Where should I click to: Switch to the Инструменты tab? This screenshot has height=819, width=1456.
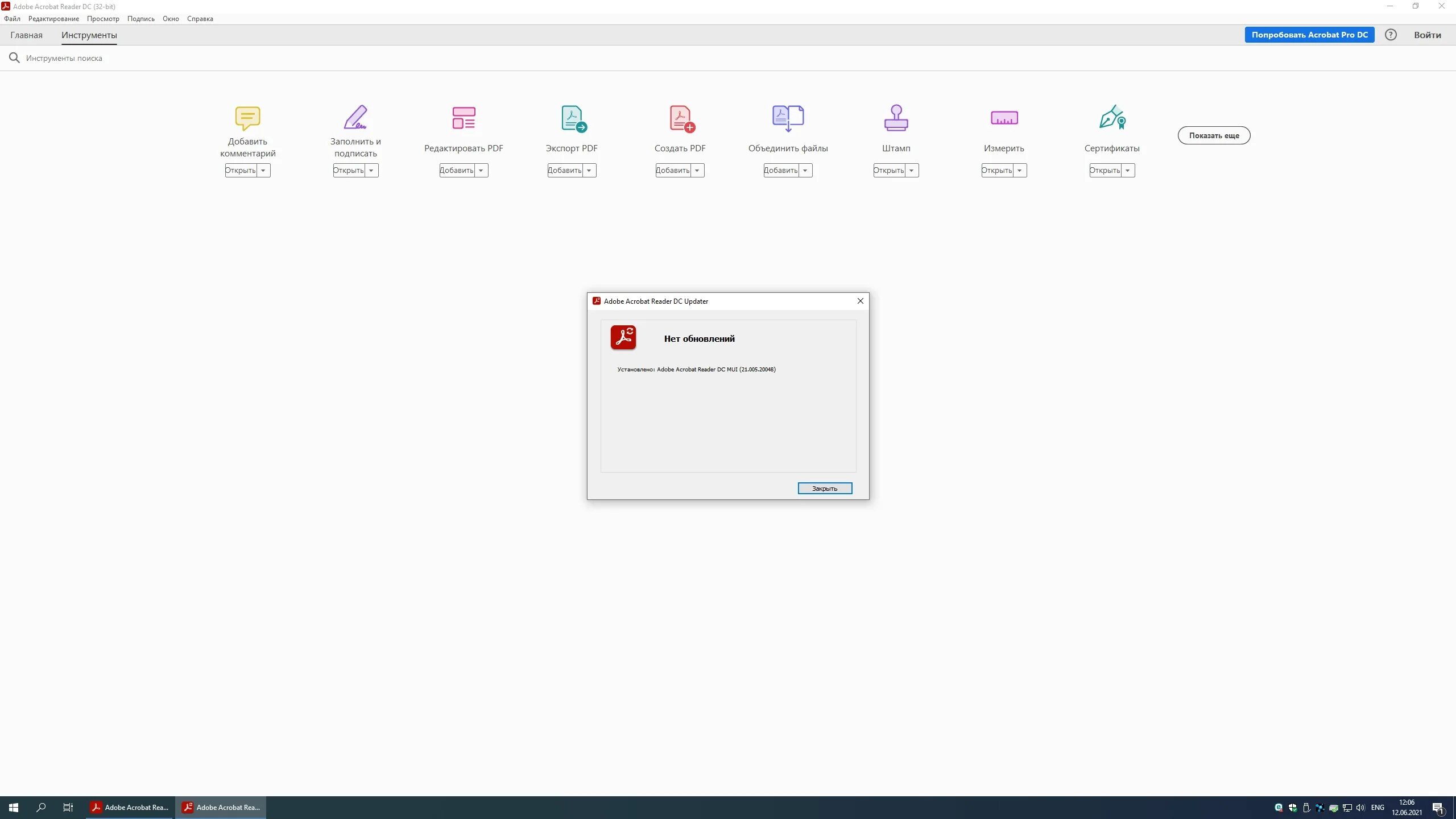coord(89,35)
